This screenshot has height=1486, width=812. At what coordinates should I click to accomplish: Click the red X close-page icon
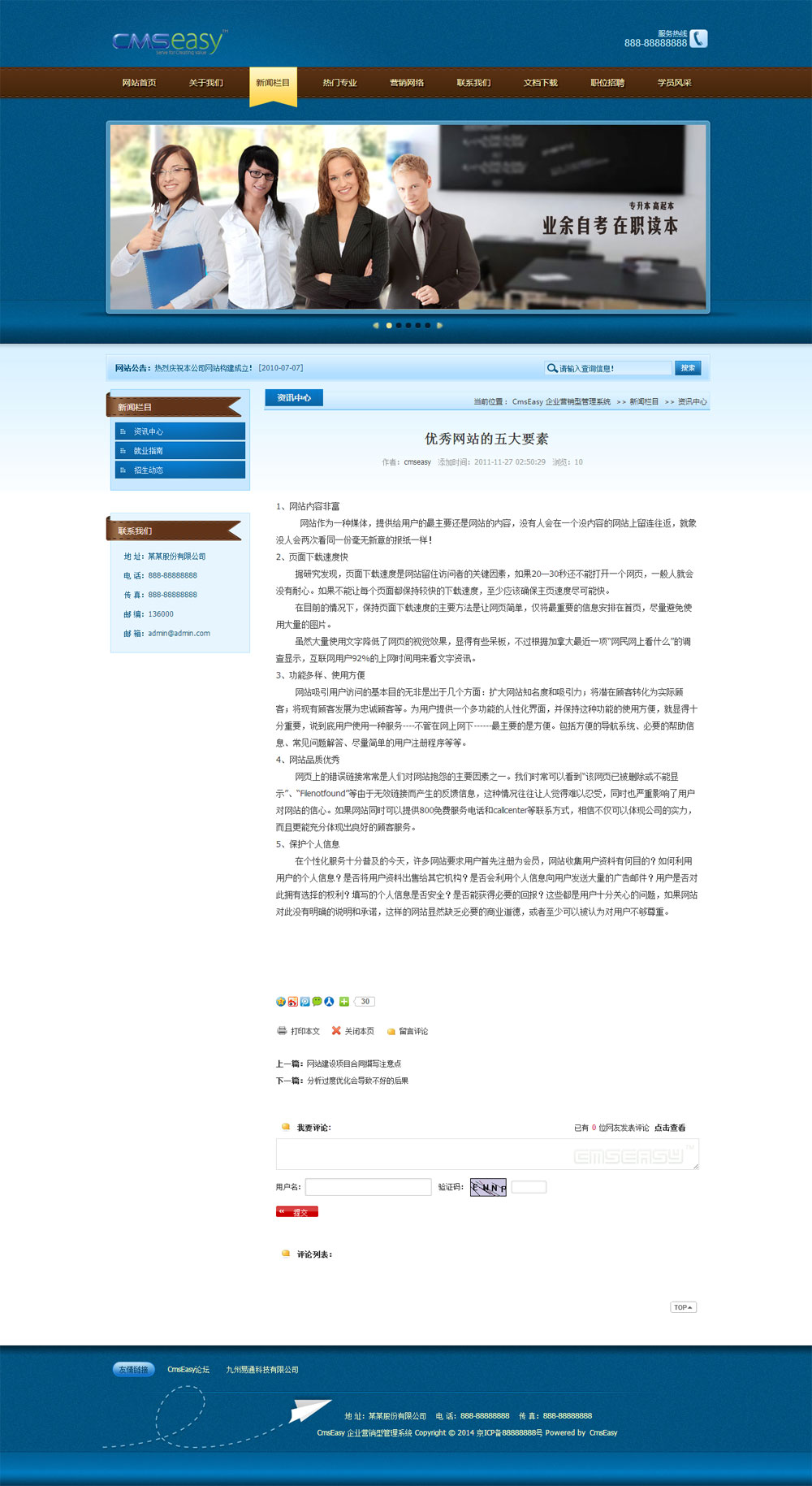(336, 1031)
